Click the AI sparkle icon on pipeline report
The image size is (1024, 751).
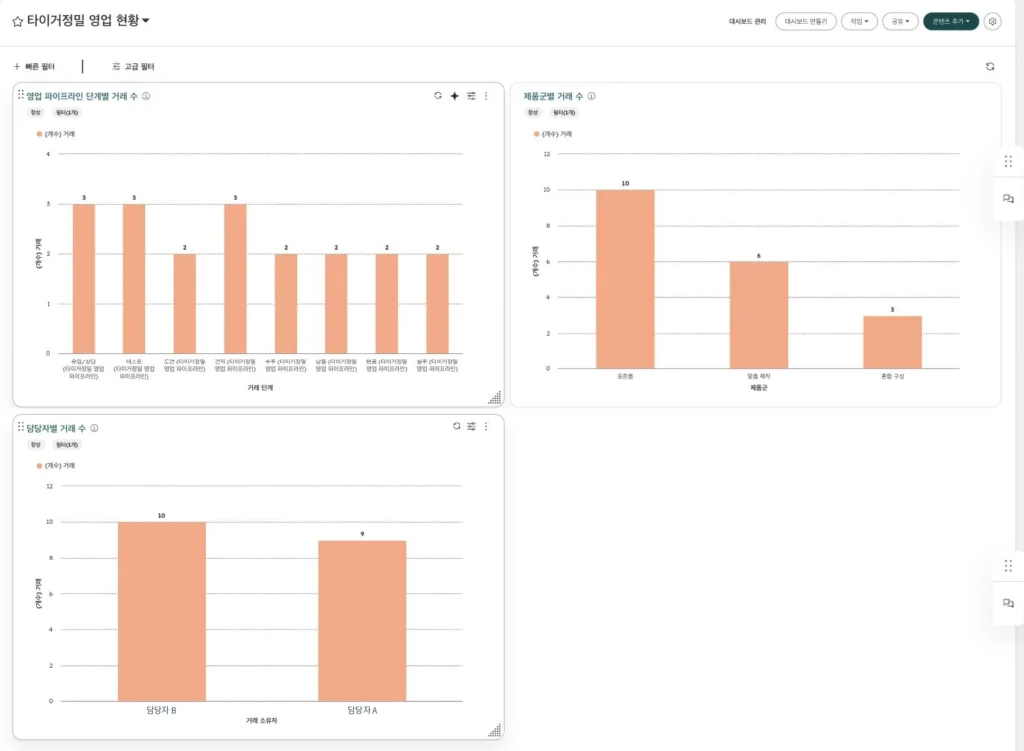click(455, 96)
